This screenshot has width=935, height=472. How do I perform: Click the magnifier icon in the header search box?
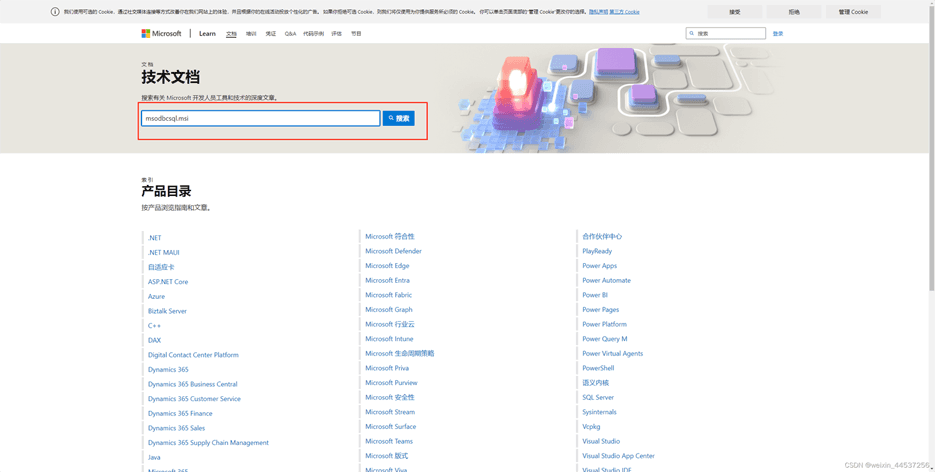tap(692, 34)
